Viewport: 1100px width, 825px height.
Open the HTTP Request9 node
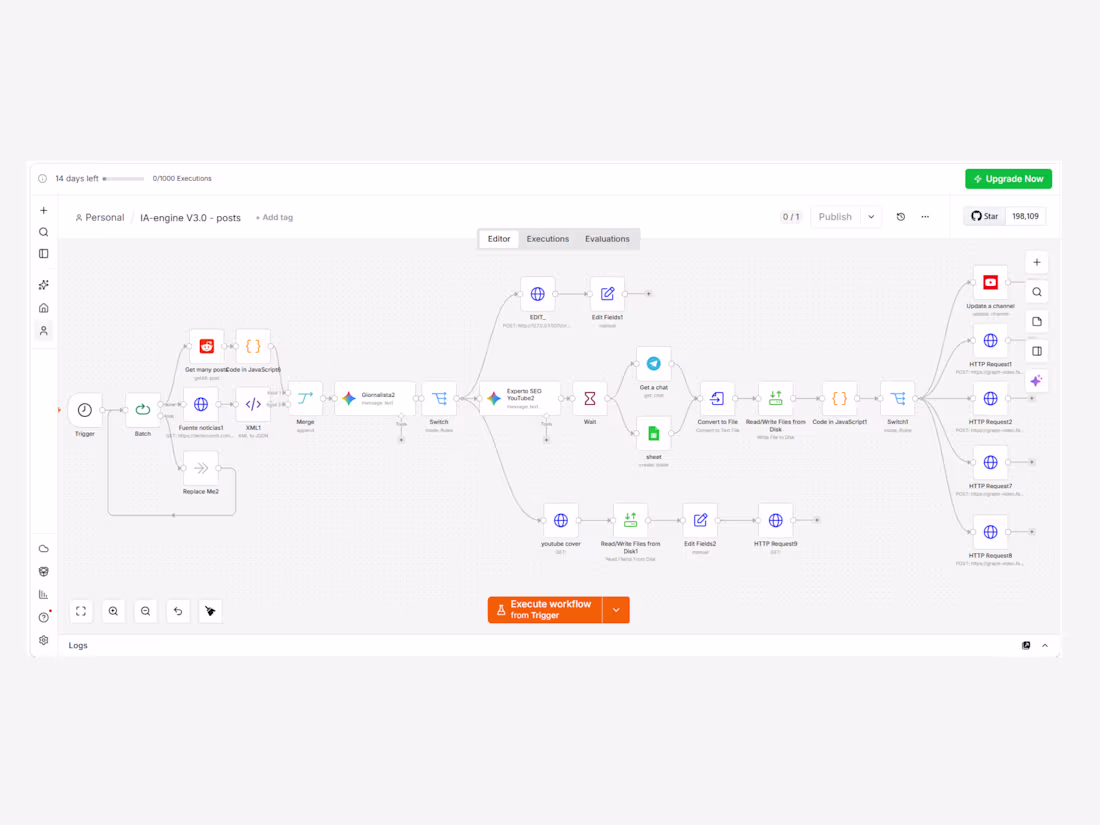pyautogui.click(x=775, y=521)
